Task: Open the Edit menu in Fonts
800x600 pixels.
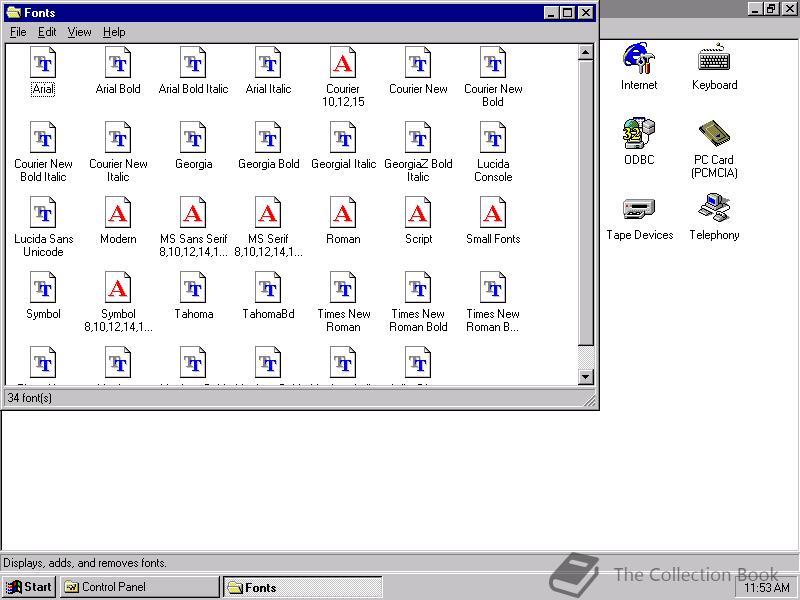Action: 47,32
